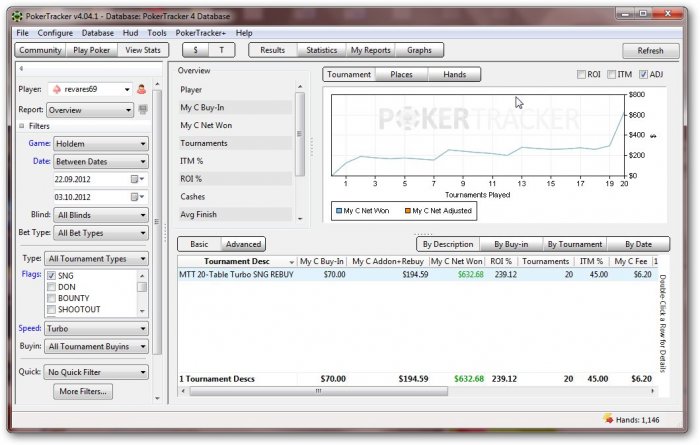The width and height of the screenshot is (700, 445).
Task: Click the left-panel collapse arrow at top
Action: [21, 69]
